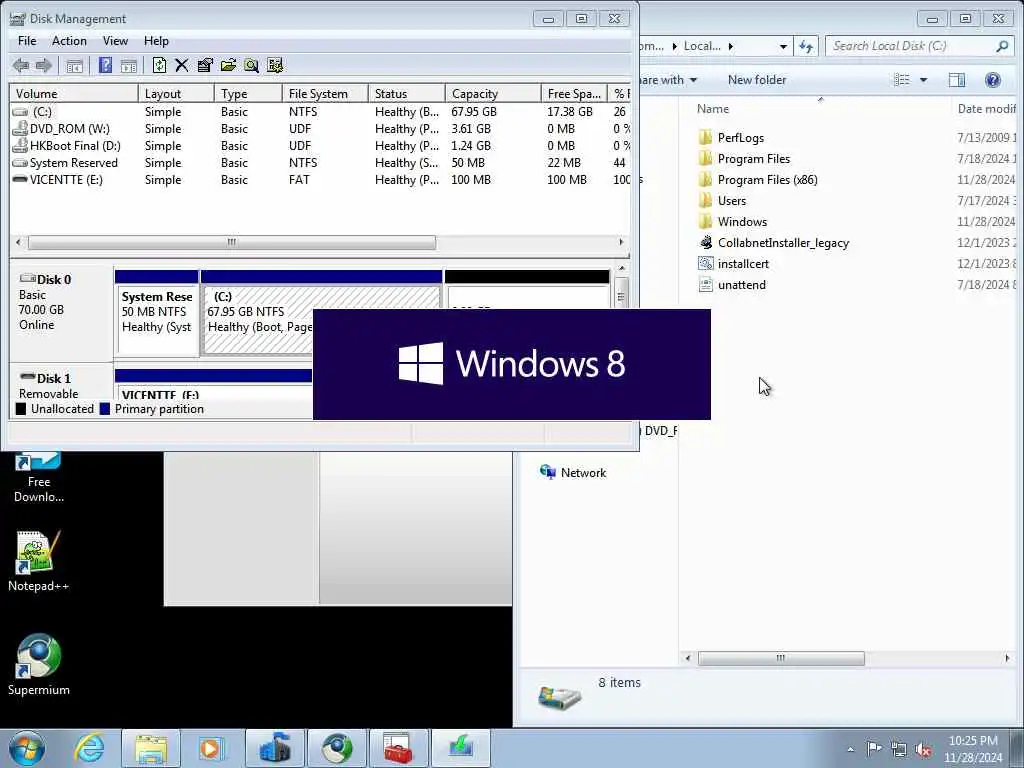
Task: Click the right scroll arrow of the volume list
Action: point(621,242)
